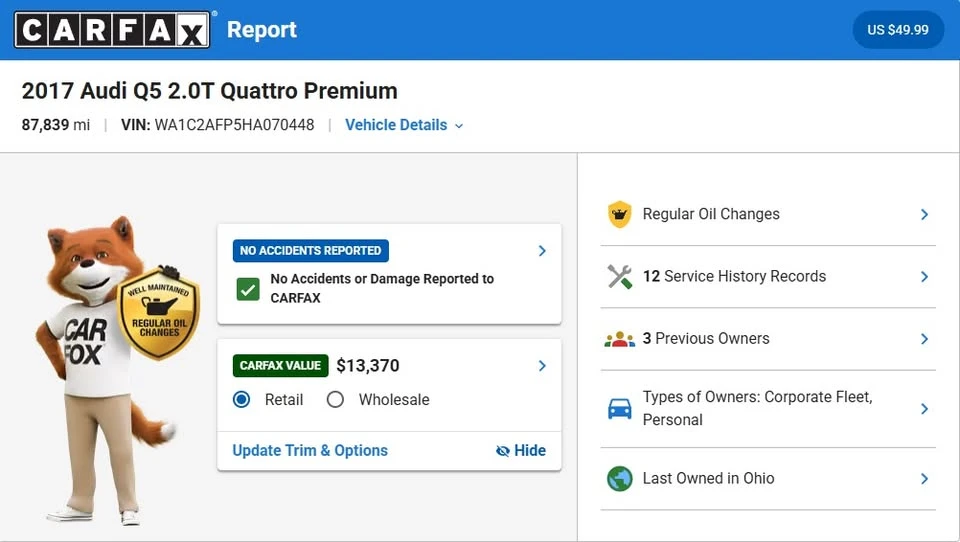Click the chevron beside Service History Records
The width and height of the screenshot is (960, 542).
pos(924,277)
